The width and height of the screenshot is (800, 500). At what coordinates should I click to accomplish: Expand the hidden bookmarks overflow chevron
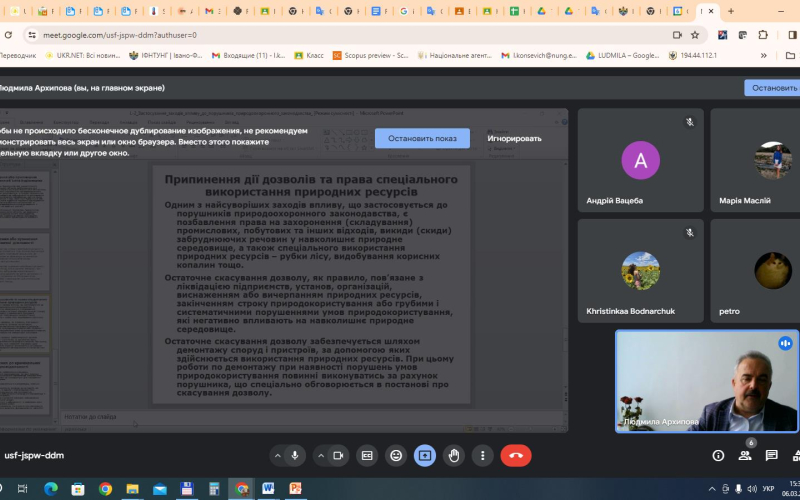763,56
